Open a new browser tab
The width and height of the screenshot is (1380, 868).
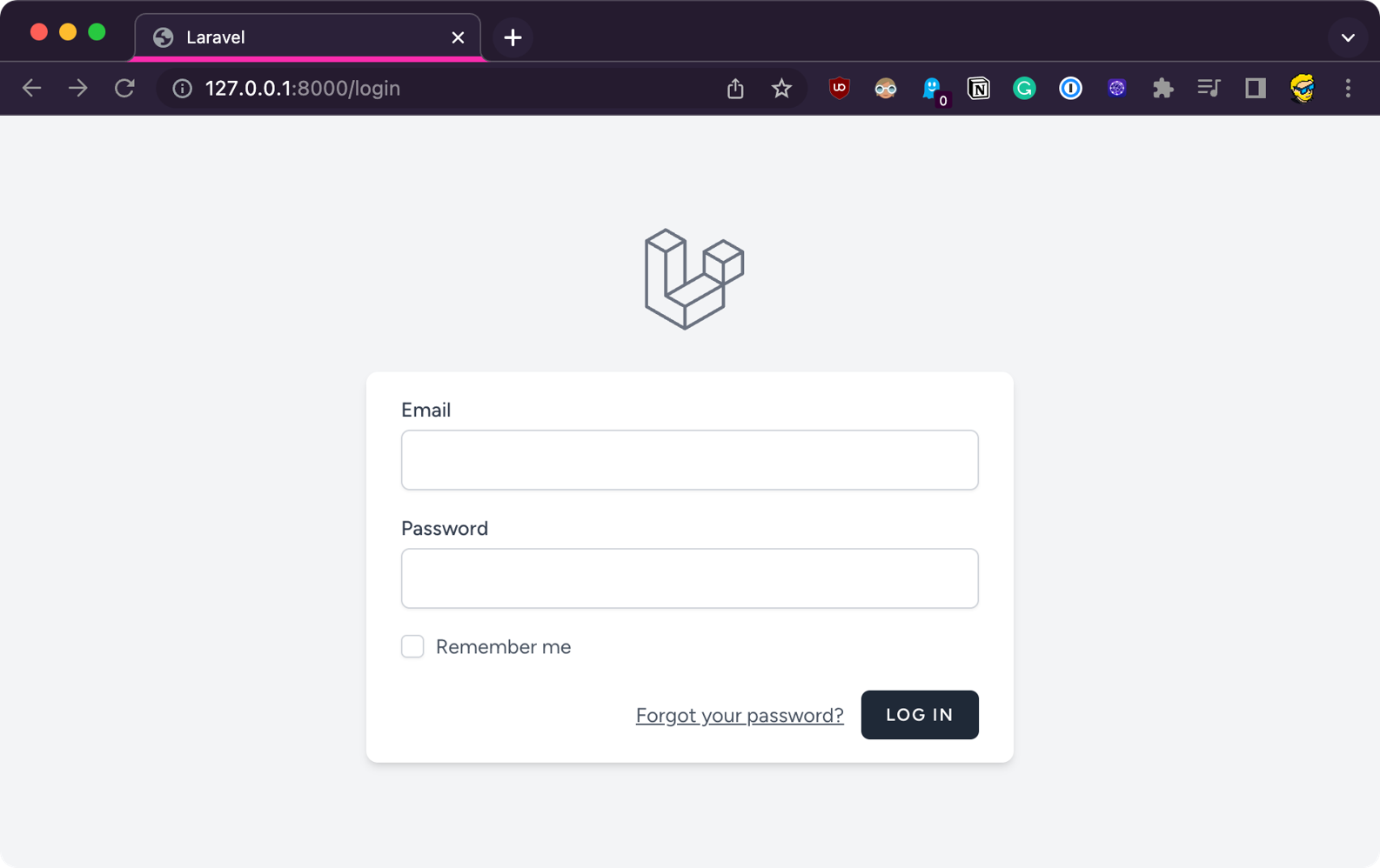point(512,37)
